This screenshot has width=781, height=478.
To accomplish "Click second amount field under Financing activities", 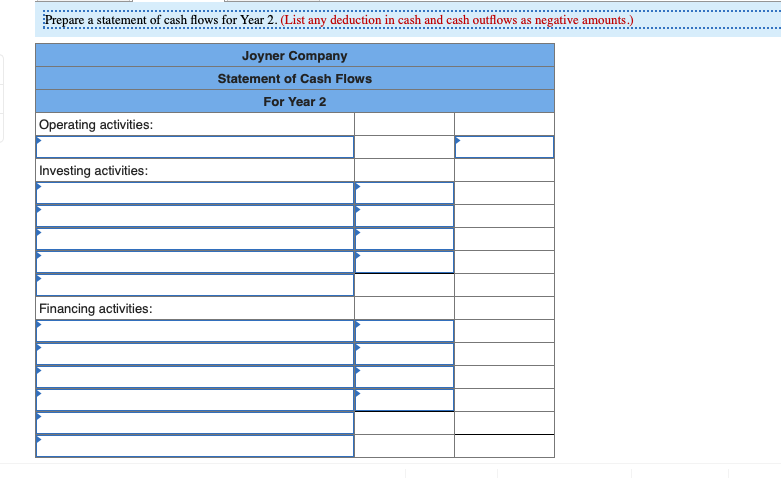I will click(404, 354).
